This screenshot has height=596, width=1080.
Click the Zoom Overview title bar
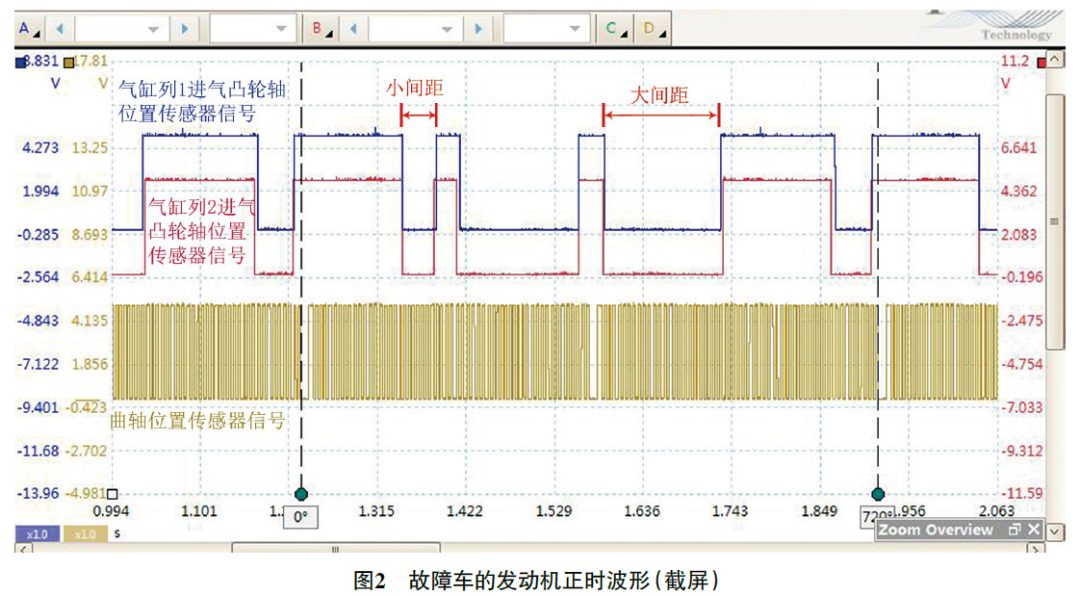pos(959,530)
